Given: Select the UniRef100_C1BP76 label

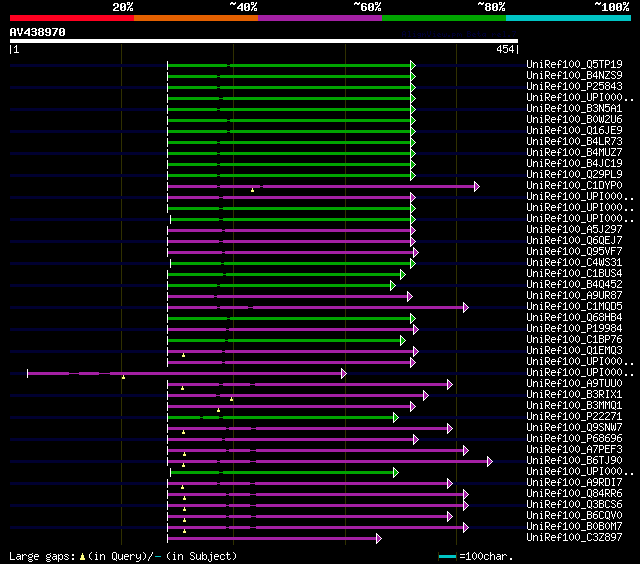Looking at the screenshot, I should 574,340.
